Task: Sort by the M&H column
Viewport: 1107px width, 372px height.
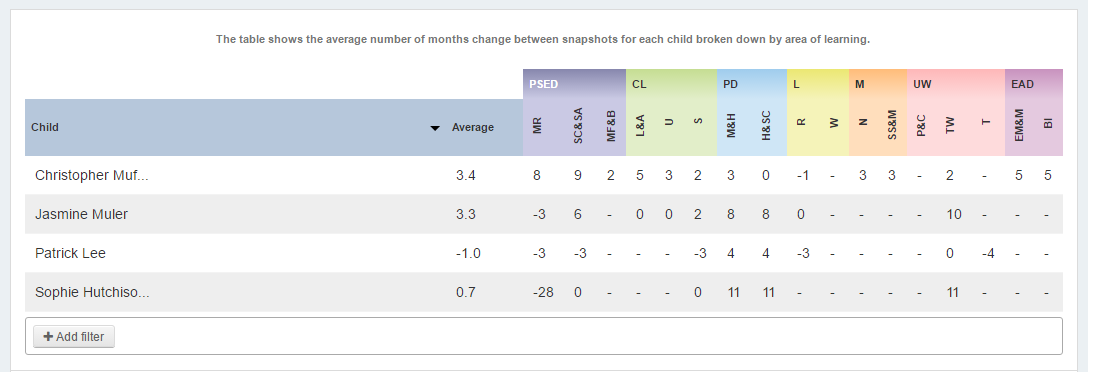Action: (731, 128)
